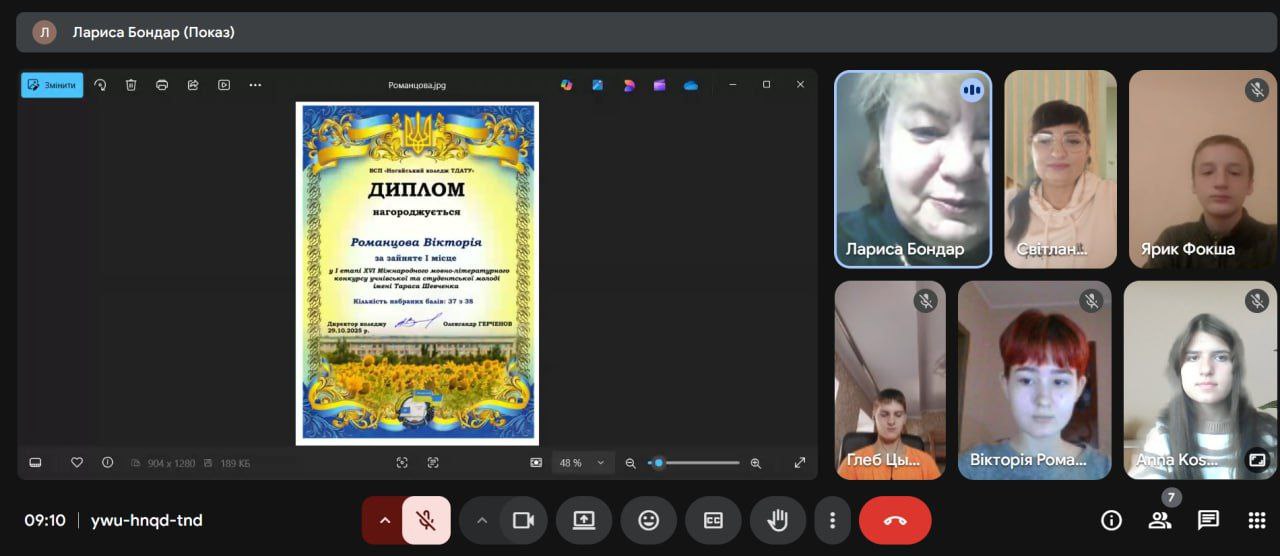Mark image as favorite with heart icon
The image size is (1280, 556).
(x=77, y=462)
